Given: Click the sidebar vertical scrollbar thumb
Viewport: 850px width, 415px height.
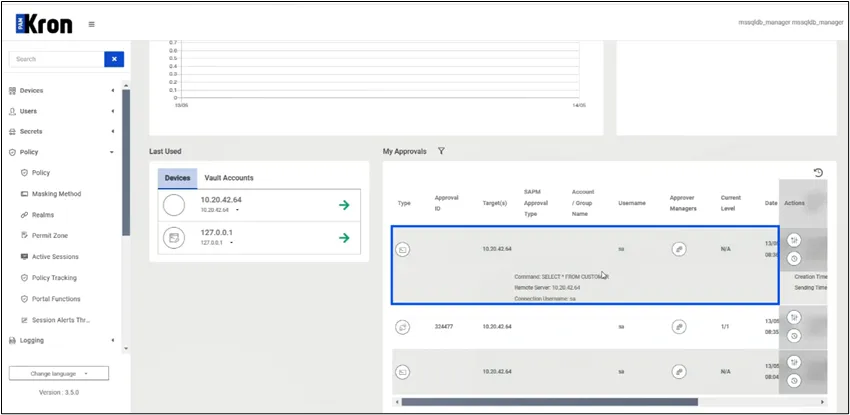Looking at the screenshot, I should pyautogui.click(x=126, y=163).
